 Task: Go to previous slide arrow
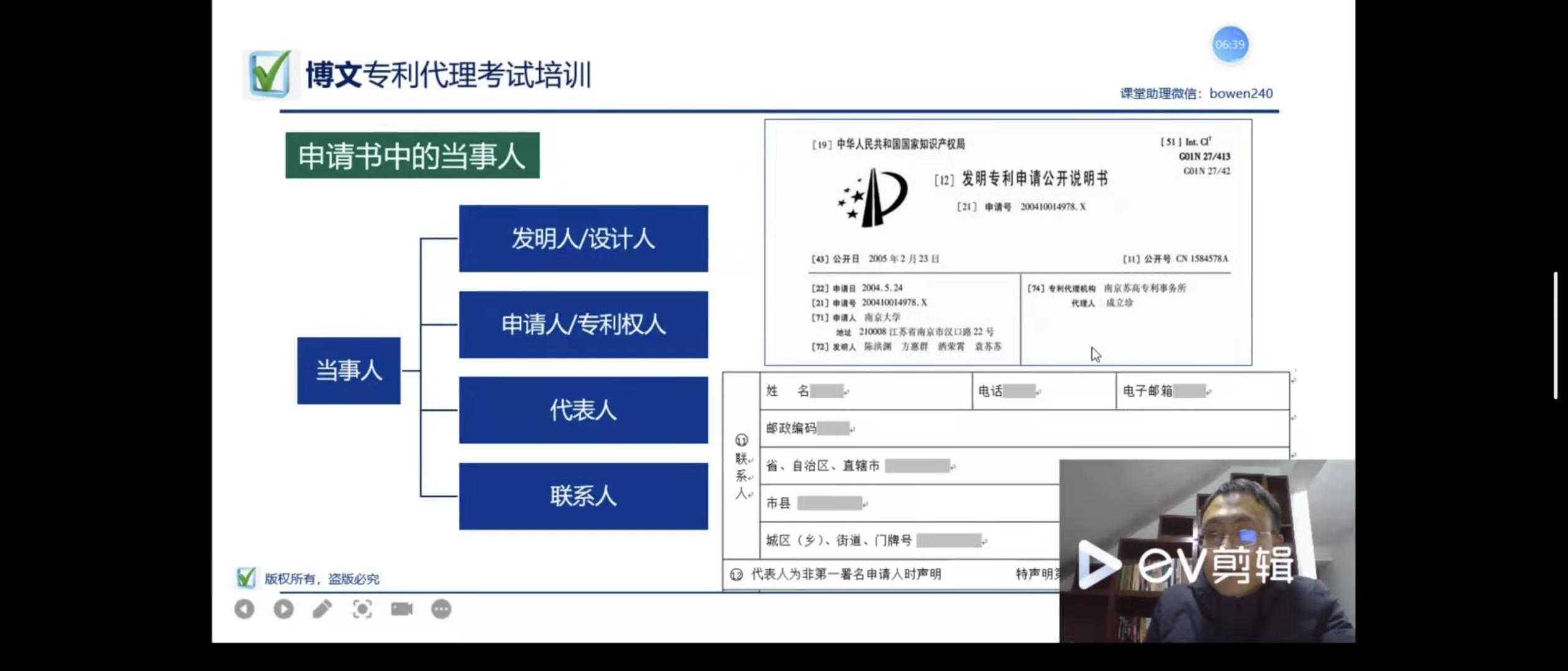click(x=244, y=609)
